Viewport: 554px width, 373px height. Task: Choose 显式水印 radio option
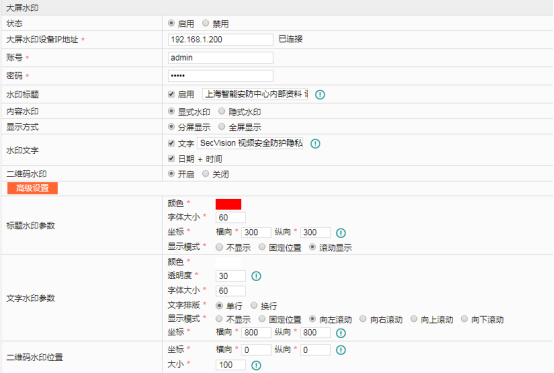click(171, 111)
